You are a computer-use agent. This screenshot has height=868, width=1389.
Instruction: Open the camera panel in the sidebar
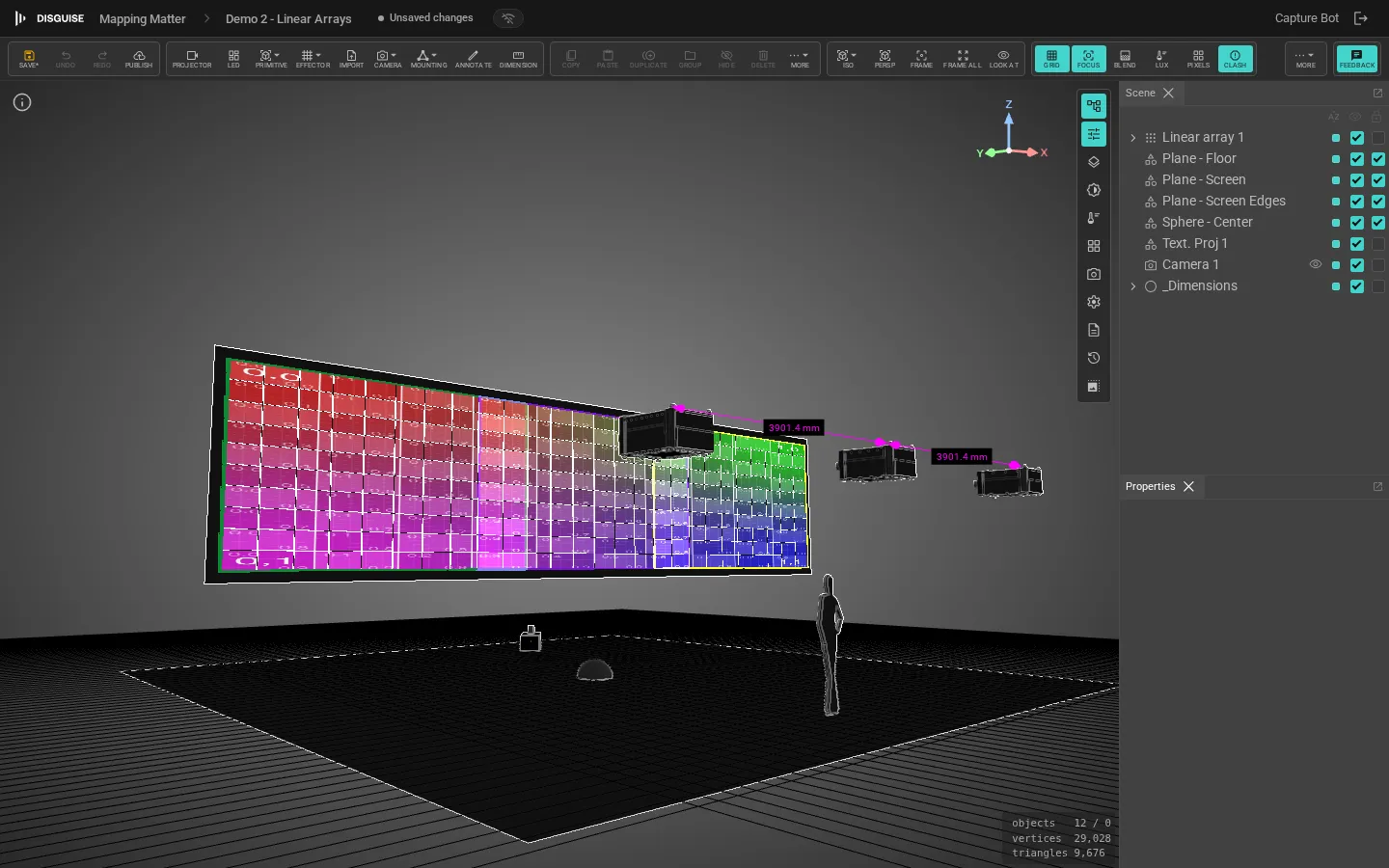click(x=1094, y=274)
